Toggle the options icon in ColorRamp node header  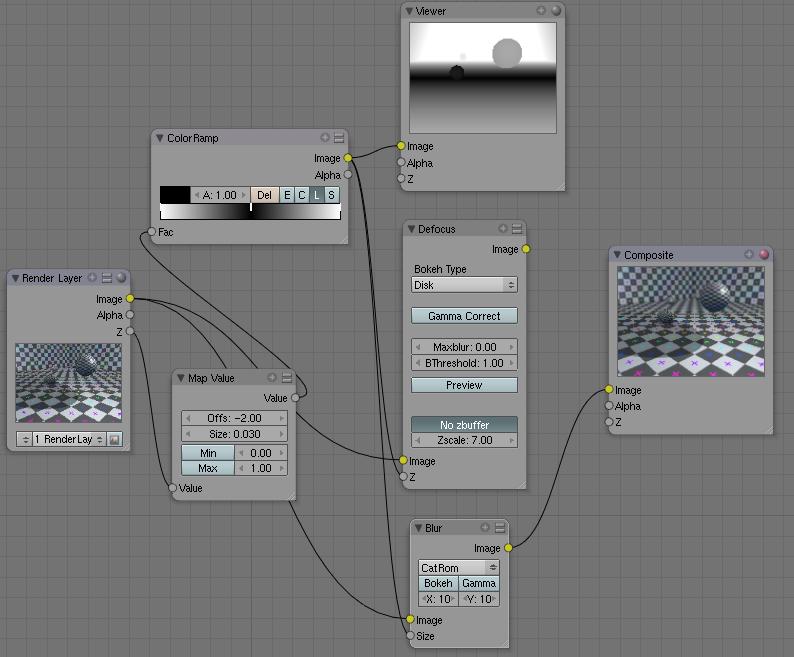point(339,138)
